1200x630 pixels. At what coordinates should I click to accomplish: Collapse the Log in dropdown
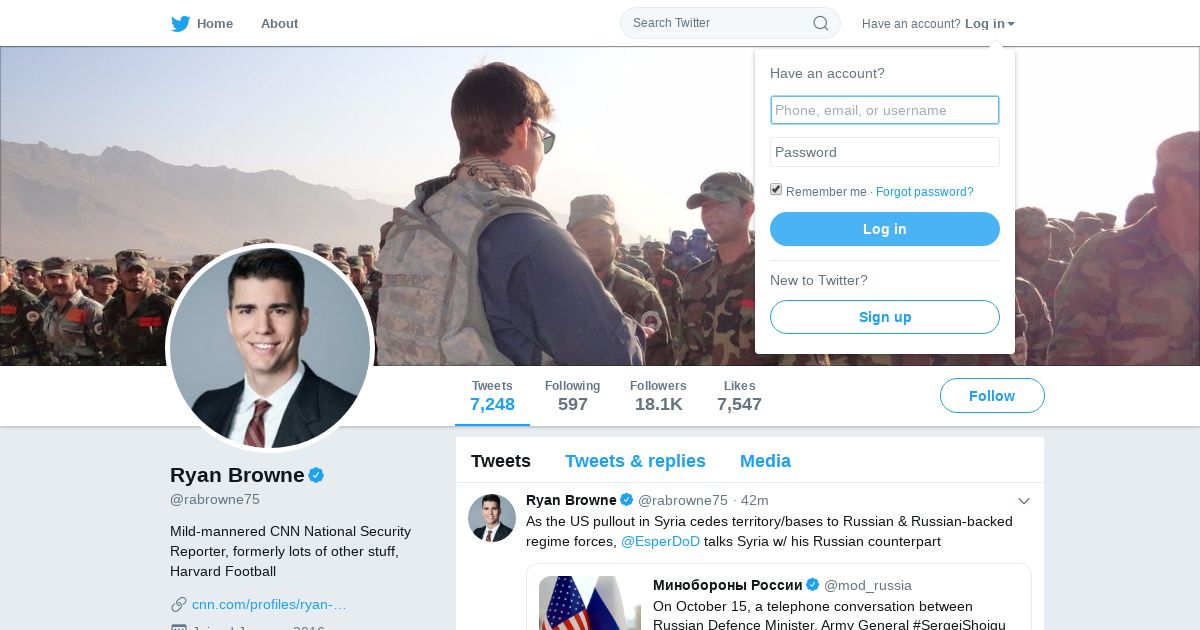(990, 24)
